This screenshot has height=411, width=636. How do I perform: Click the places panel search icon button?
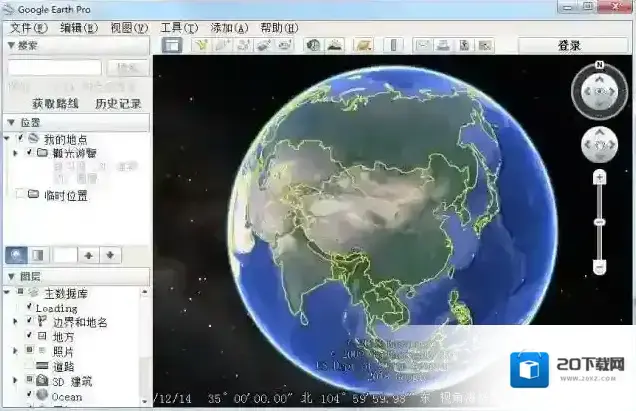(x=16, y=255)
